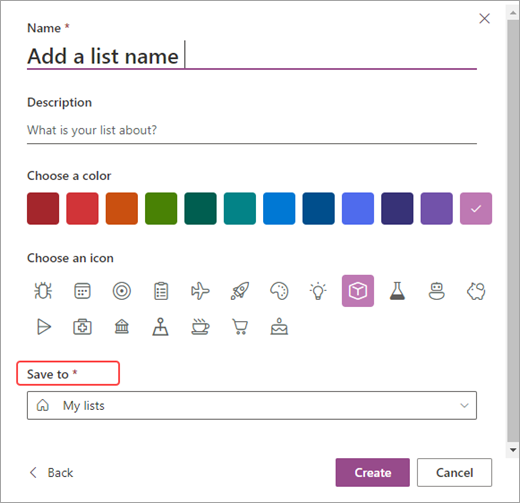Pick the bright blue color swatch
Image resolution: width=520 pixels, height=503 pixels.
(x=279, y=208)
